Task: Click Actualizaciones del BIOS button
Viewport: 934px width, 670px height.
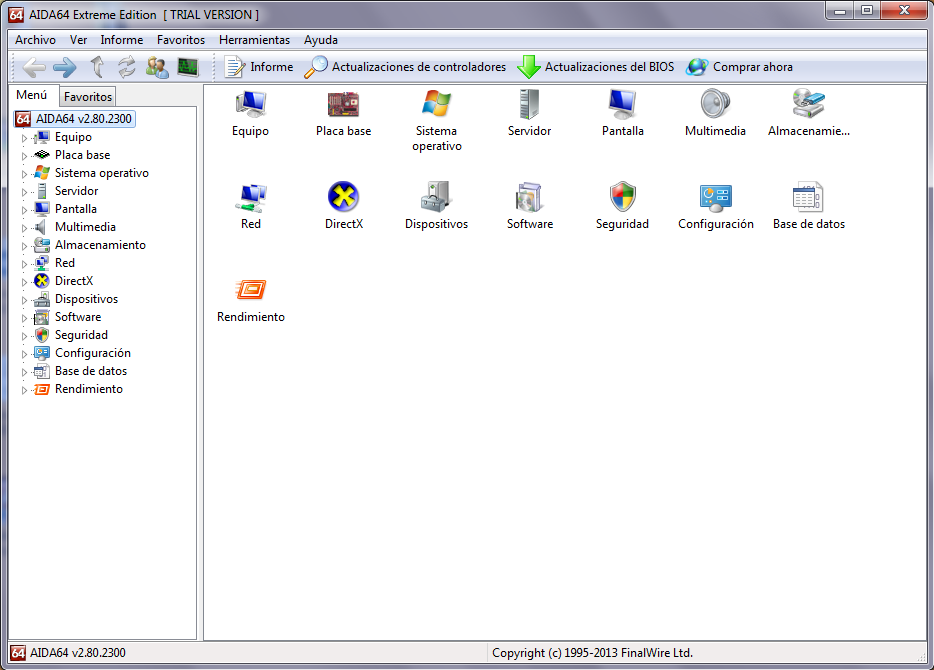Action: click(x=596, y=67)
